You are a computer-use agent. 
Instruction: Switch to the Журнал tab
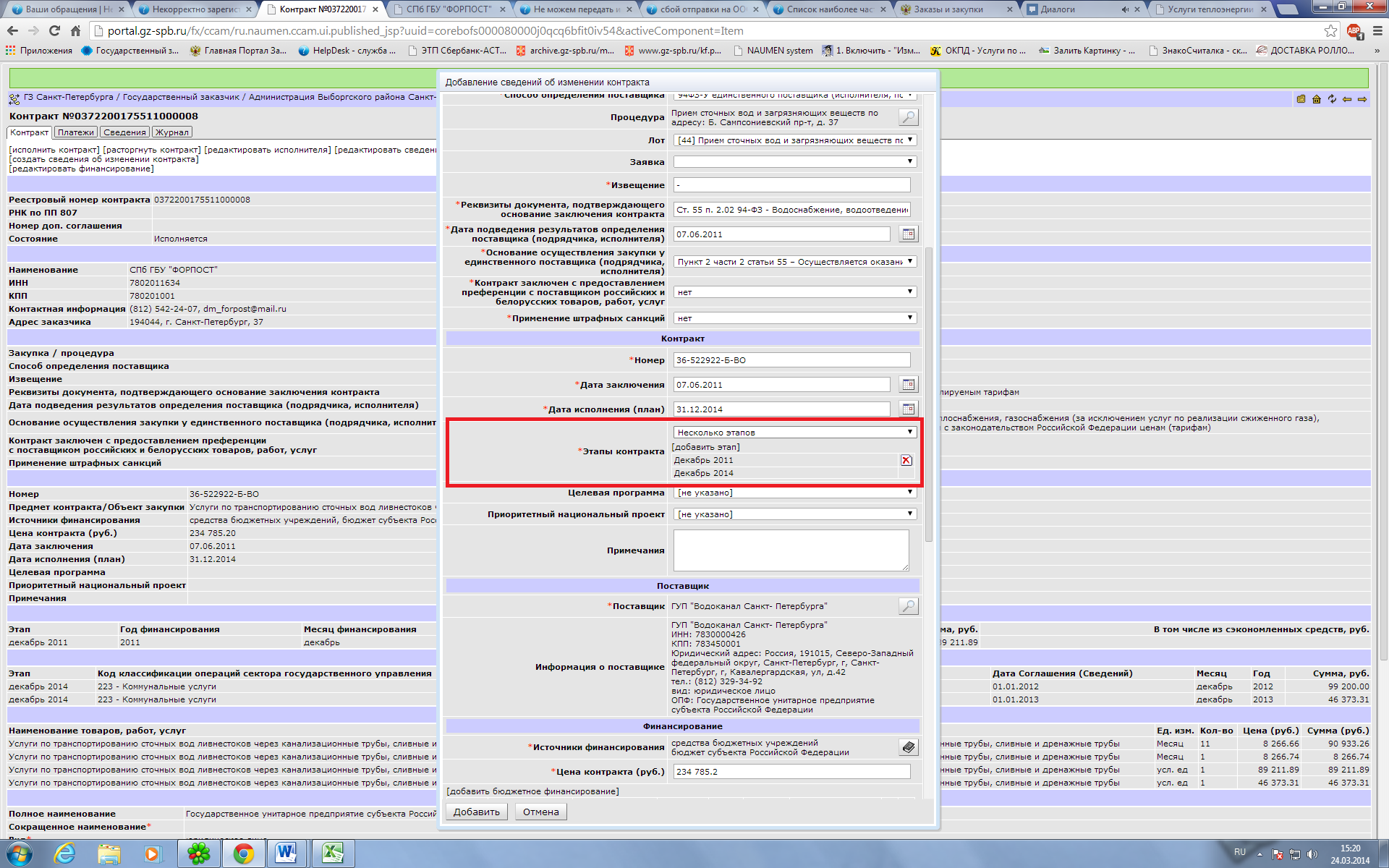pyautogui.click(x=172, y=132)
